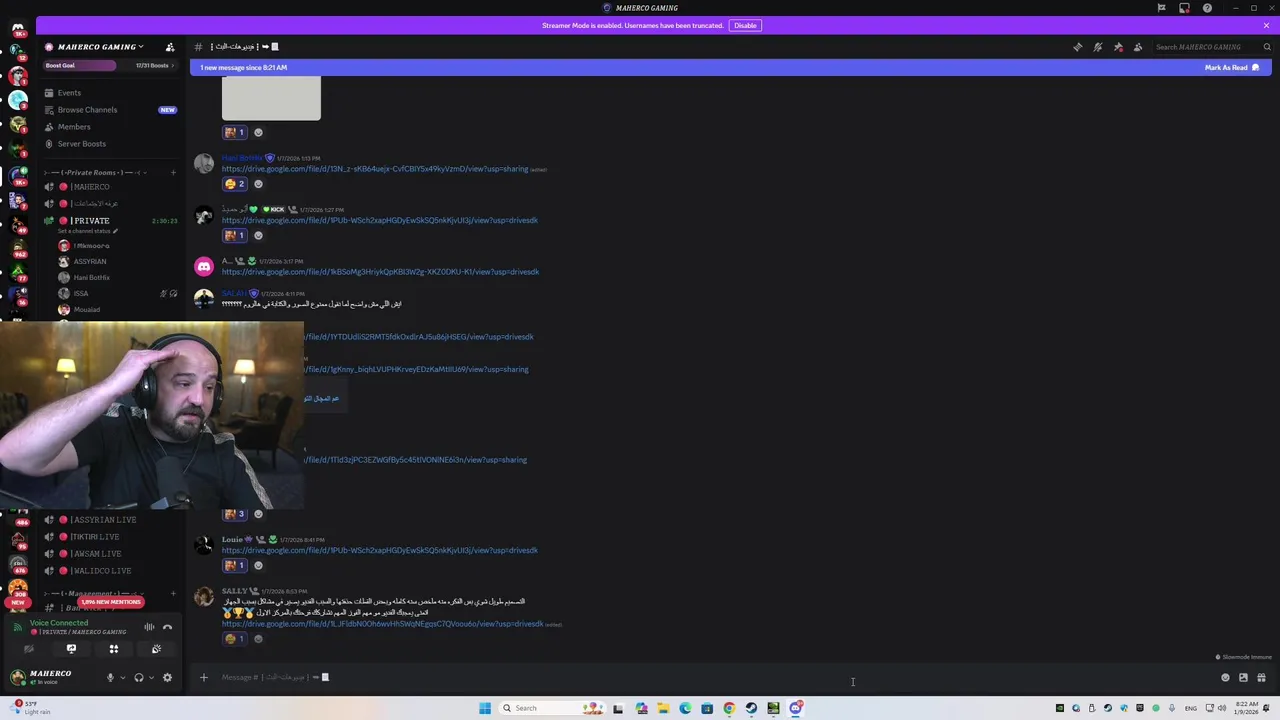Screen dimensions: 1280x720
Task: Toggle reaction count 1 under SALLY's message
Action: pos(235,638)
